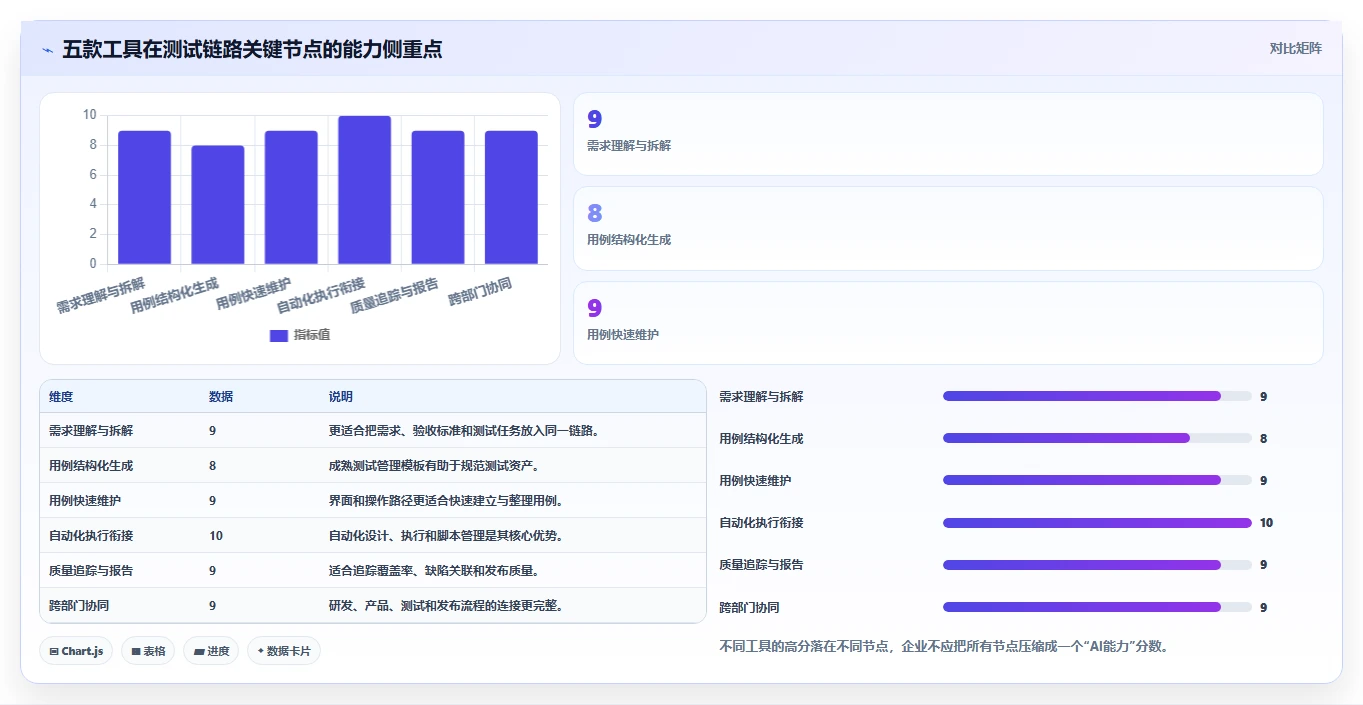Click the 自动化执行衔接 progress bar
This screenshot has height=705, width=1363.
tap(1097, 522)
